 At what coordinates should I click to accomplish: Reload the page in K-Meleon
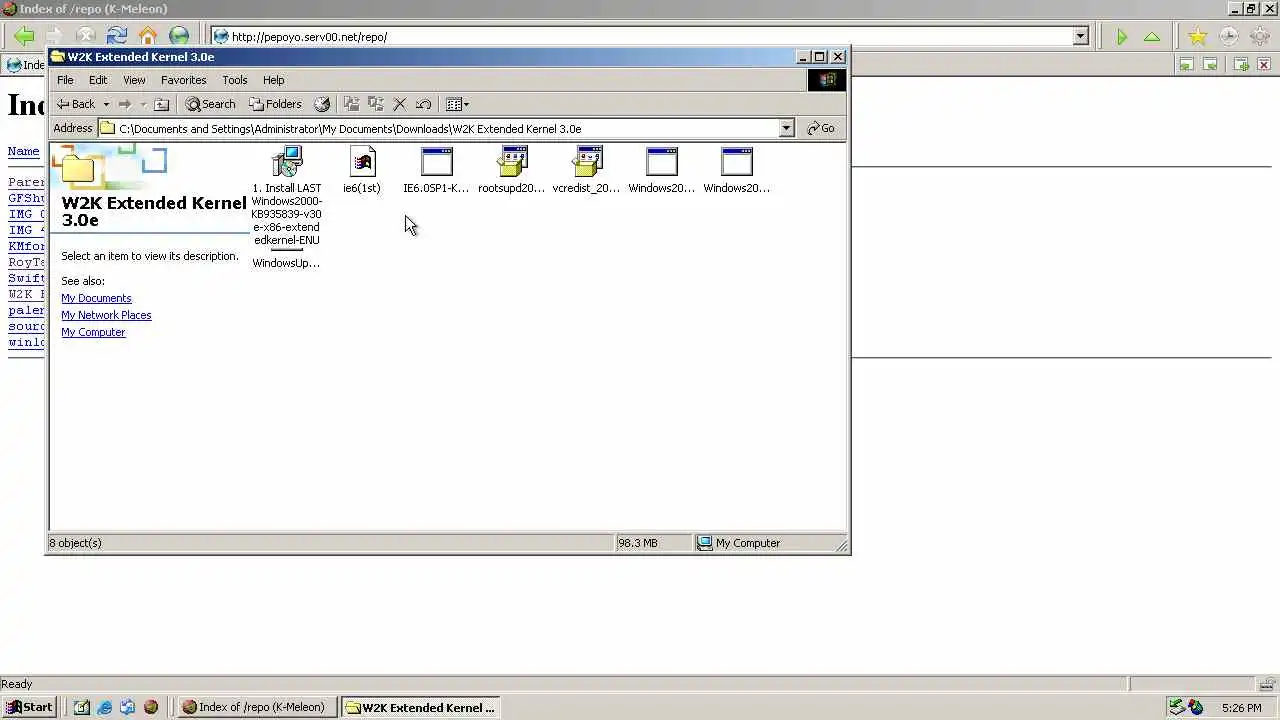pos(117,36)
